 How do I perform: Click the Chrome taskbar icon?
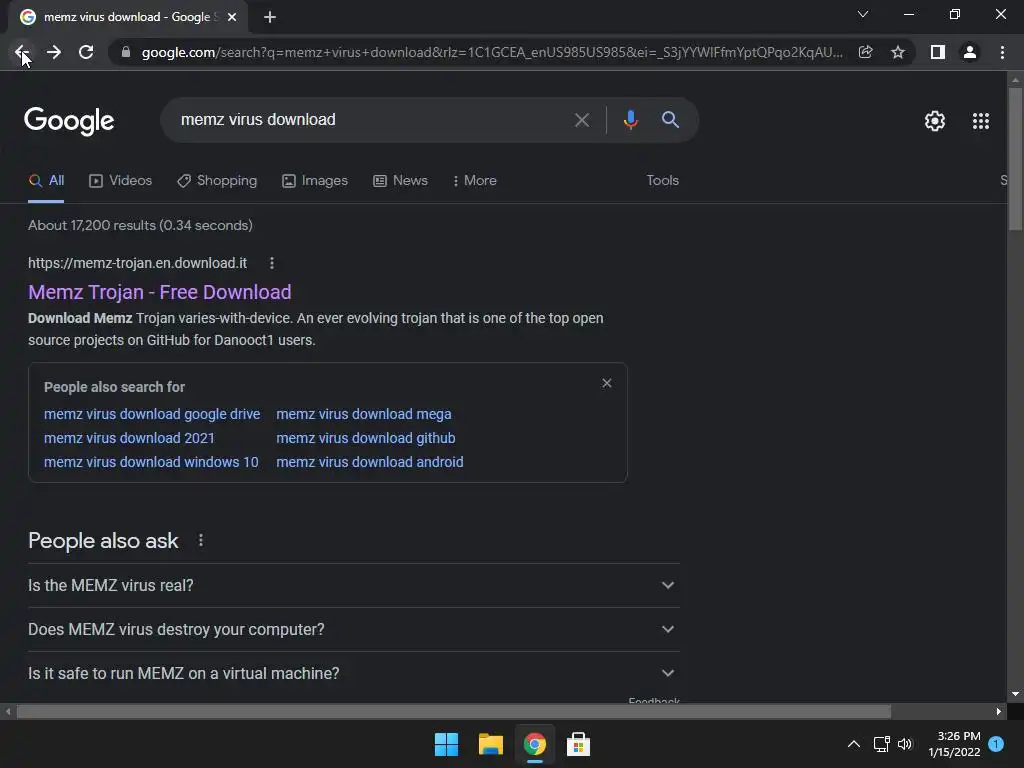534,744
